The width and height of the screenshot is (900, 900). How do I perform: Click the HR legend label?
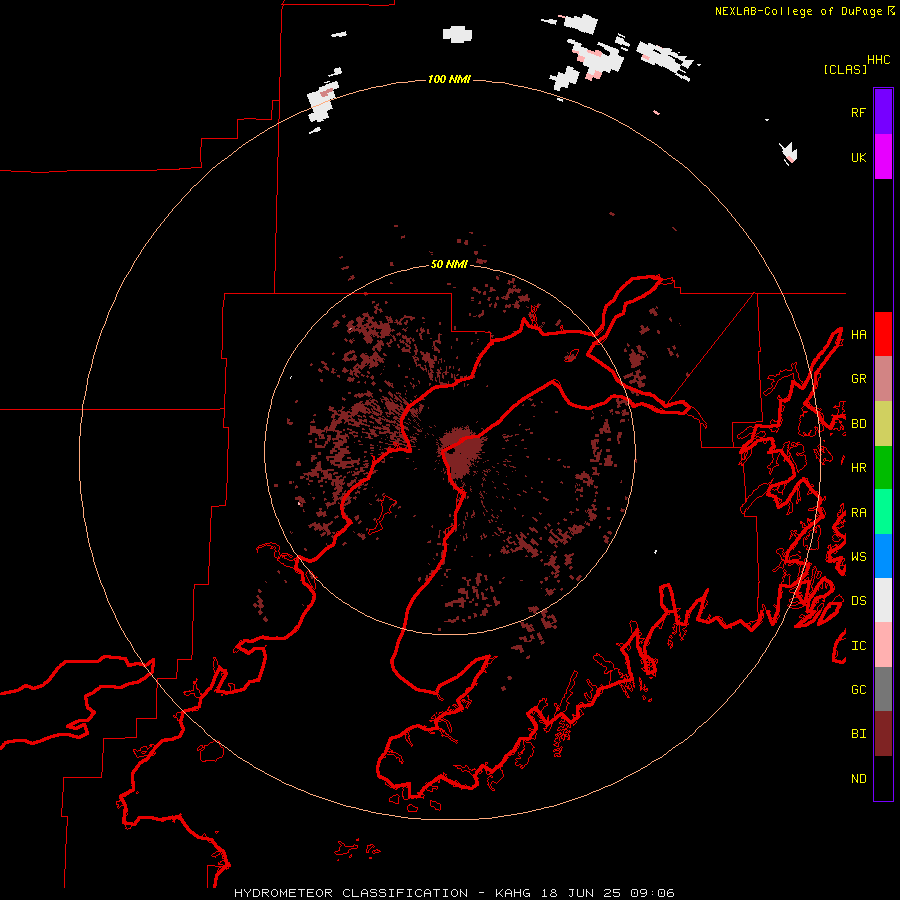(858, 468)
